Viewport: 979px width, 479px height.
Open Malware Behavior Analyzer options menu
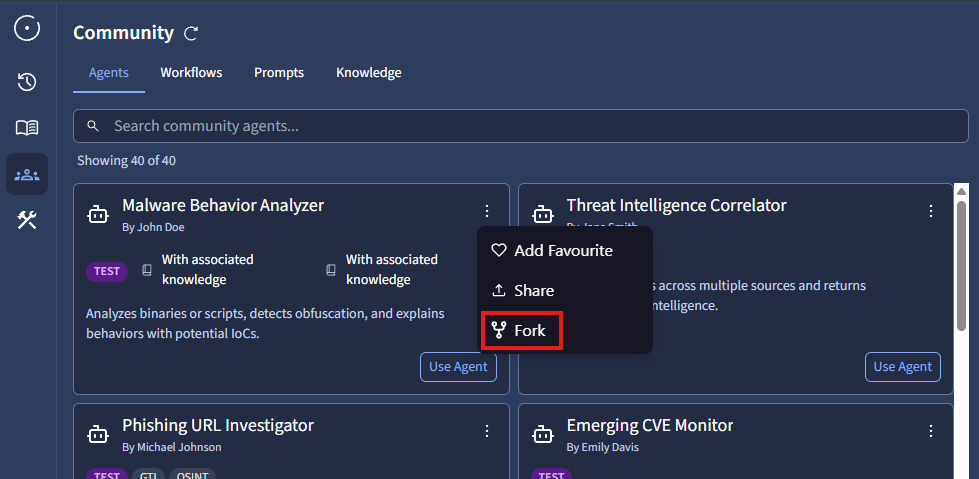[487, 211]
